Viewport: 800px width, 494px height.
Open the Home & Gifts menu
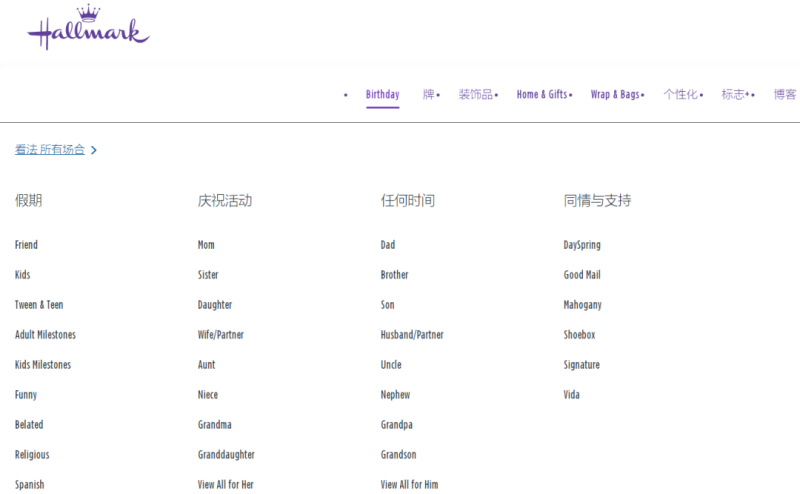[541, 95]
